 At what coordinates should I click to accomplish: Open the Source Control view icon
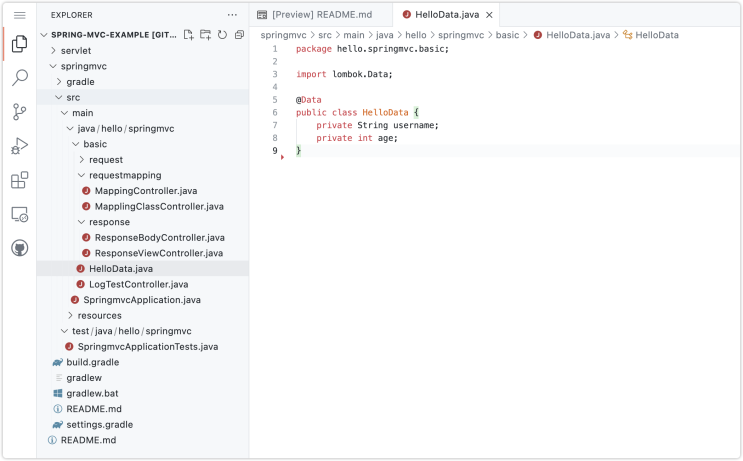[19, 112]
